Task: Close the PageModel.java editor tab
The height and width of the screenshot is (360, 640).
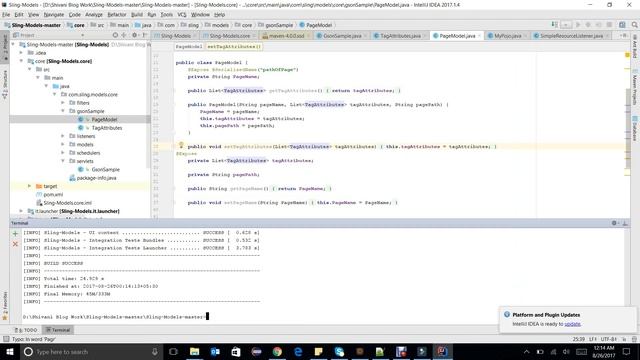Action: pos(479,36)
